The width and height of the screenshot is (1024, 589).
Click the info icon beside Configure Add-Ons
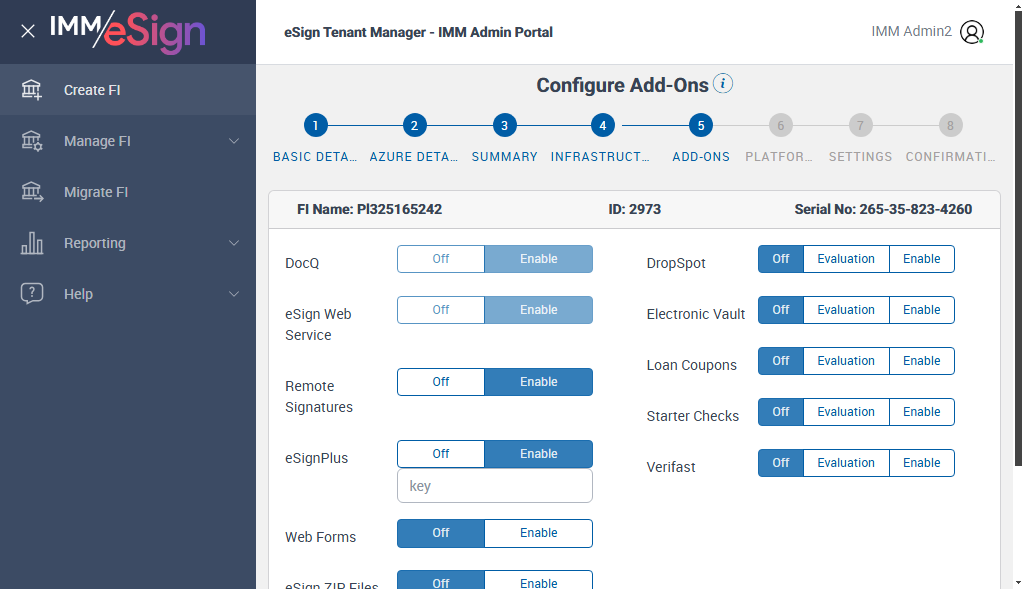click(x=723, y=84)
